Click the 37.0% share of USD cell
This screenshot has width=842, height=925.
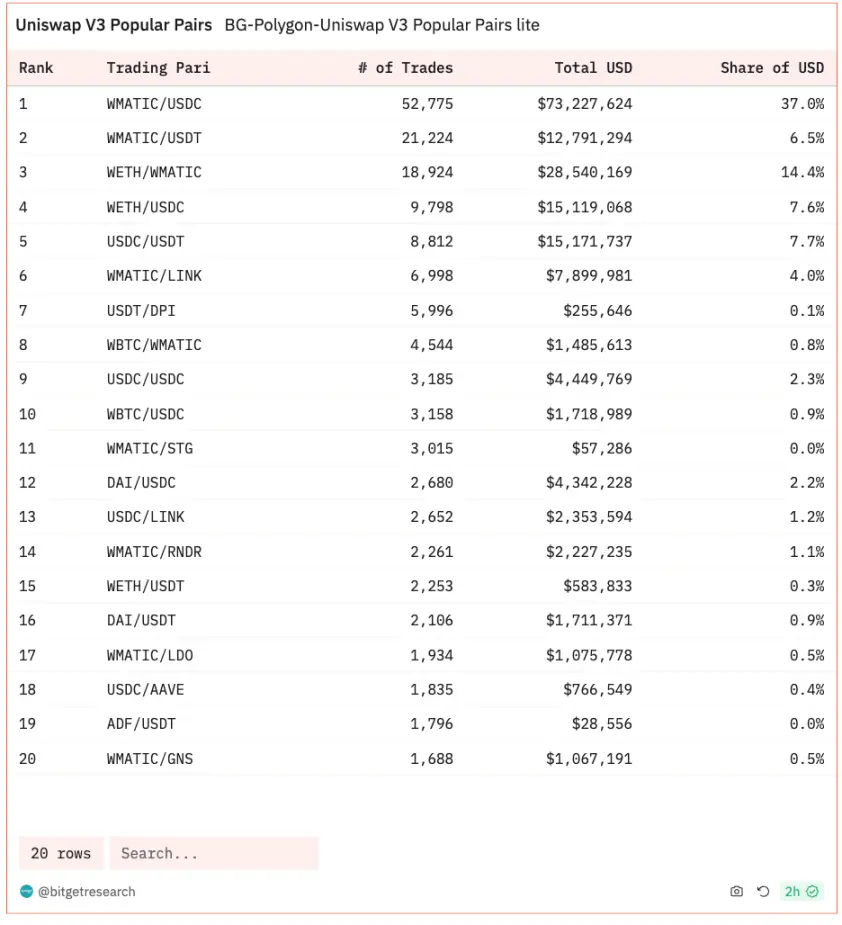802,103
